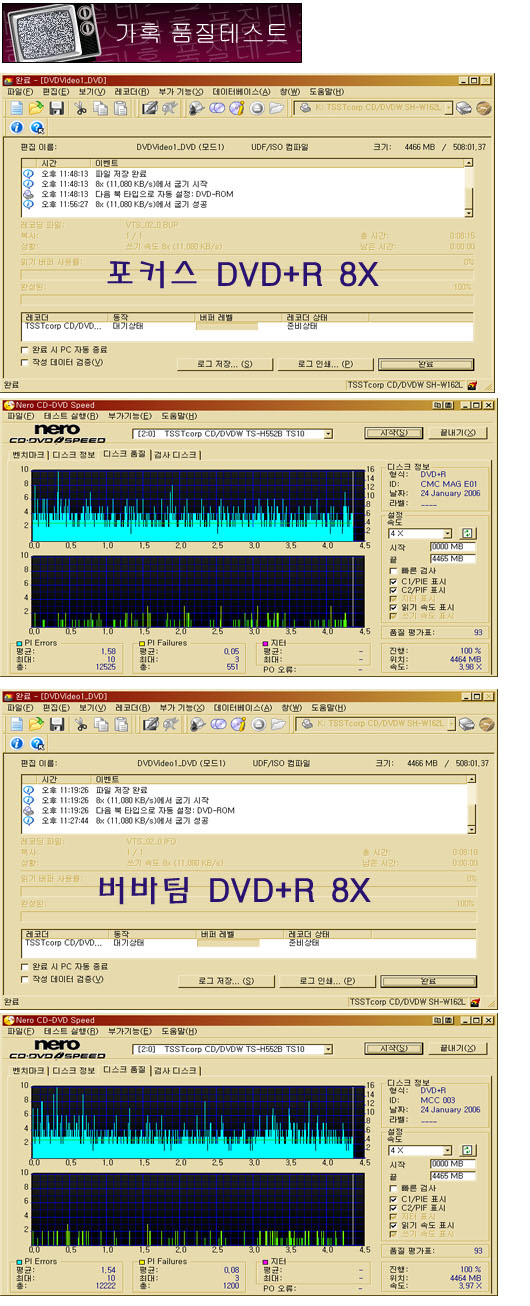Enable 빠른 검사 in CMC MAG E01 window

pyautogui.click(x=393, y=571)
